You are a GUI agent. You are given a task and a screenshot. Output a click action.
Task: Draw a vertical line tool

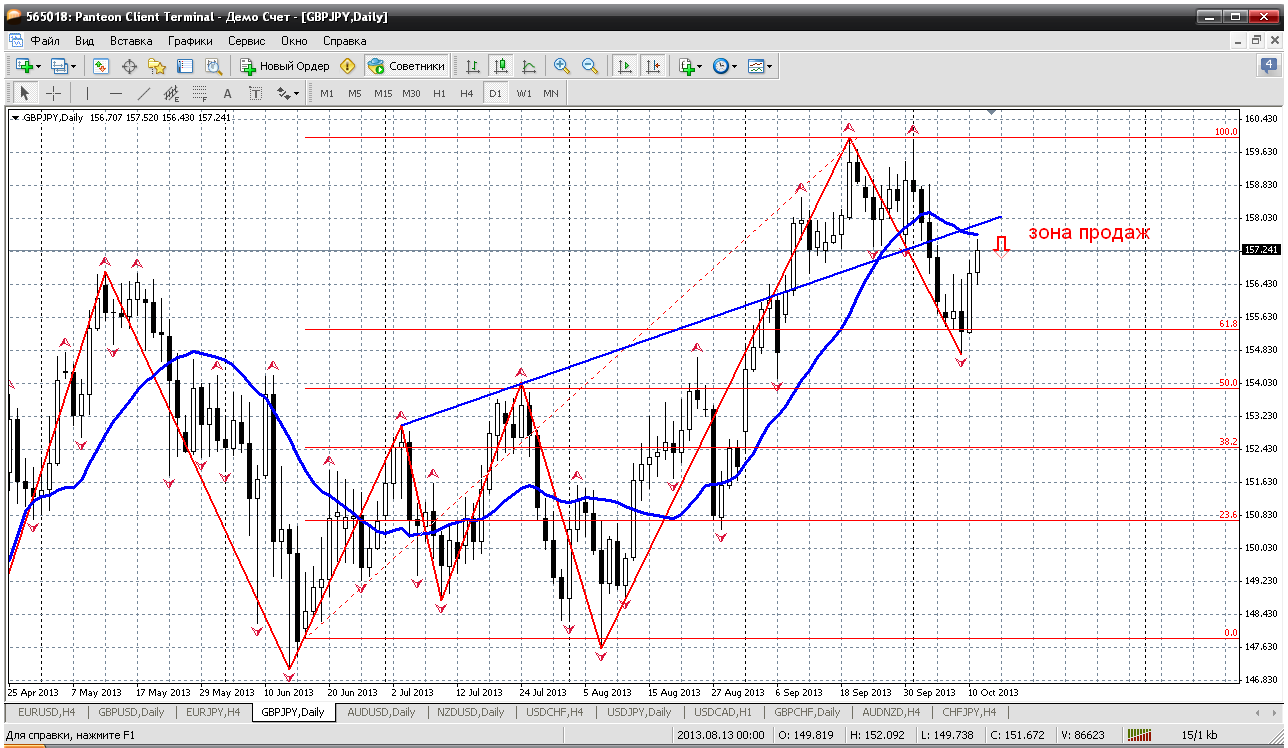point(87,93)
